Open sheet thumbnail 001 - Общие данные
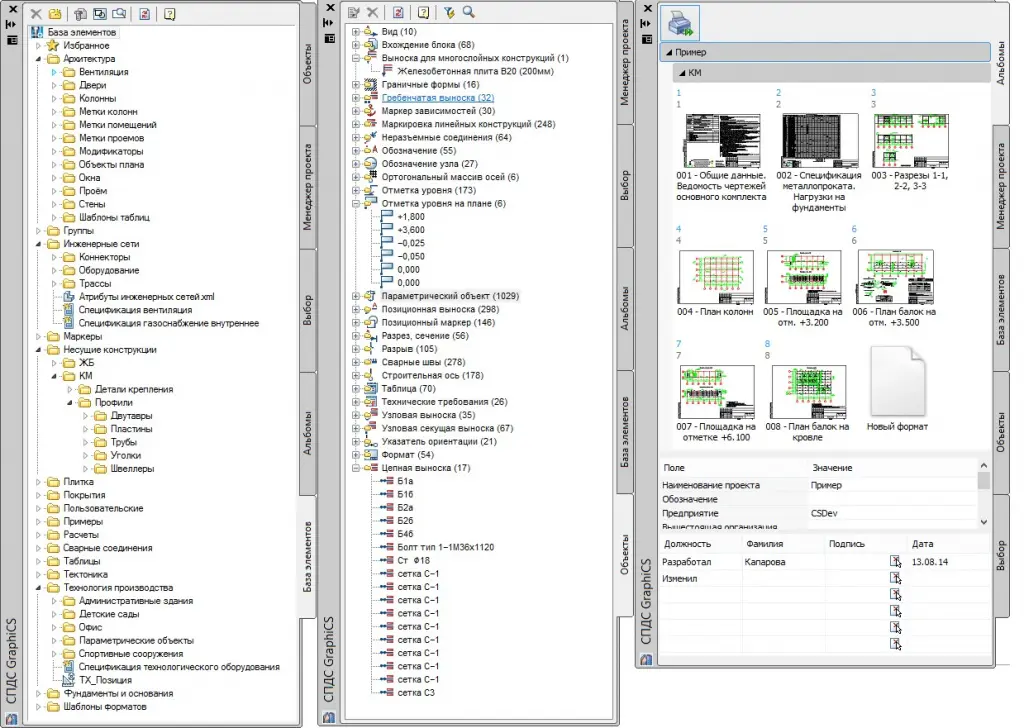 click(x=722, y=141)
